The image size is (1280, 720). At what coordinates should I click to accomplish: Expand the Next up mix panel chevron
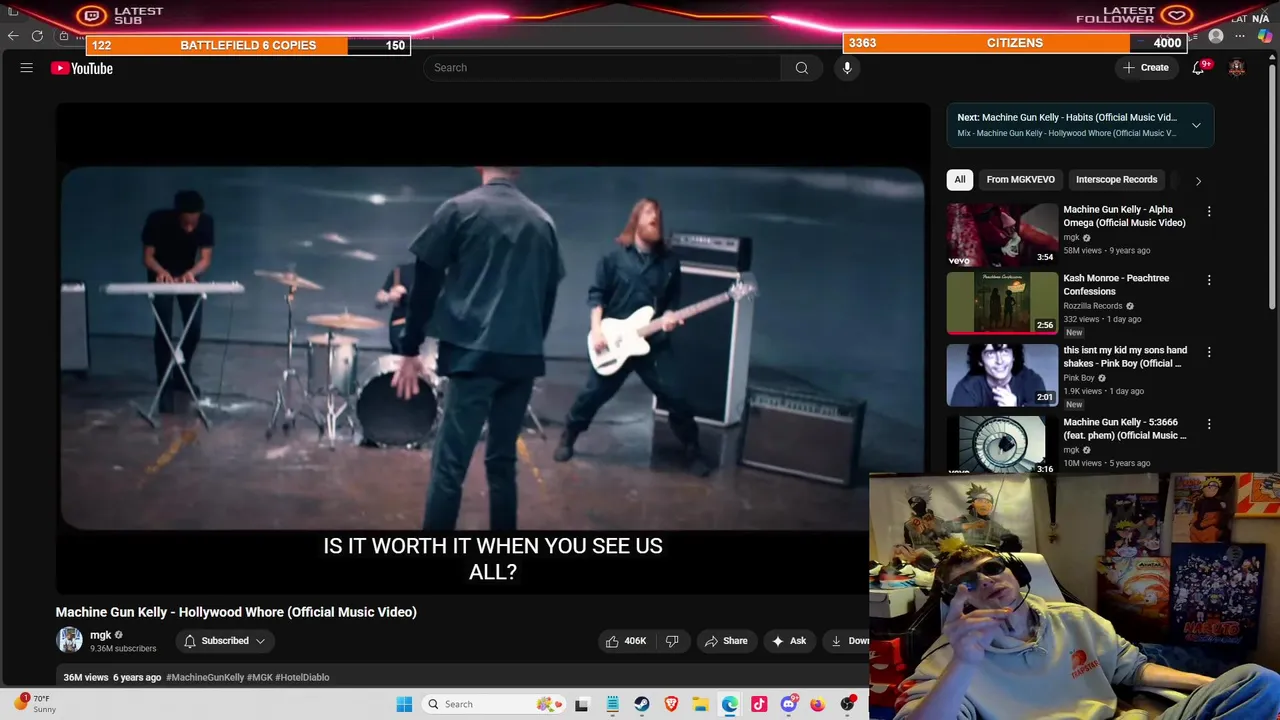(x=1196, y=125)
